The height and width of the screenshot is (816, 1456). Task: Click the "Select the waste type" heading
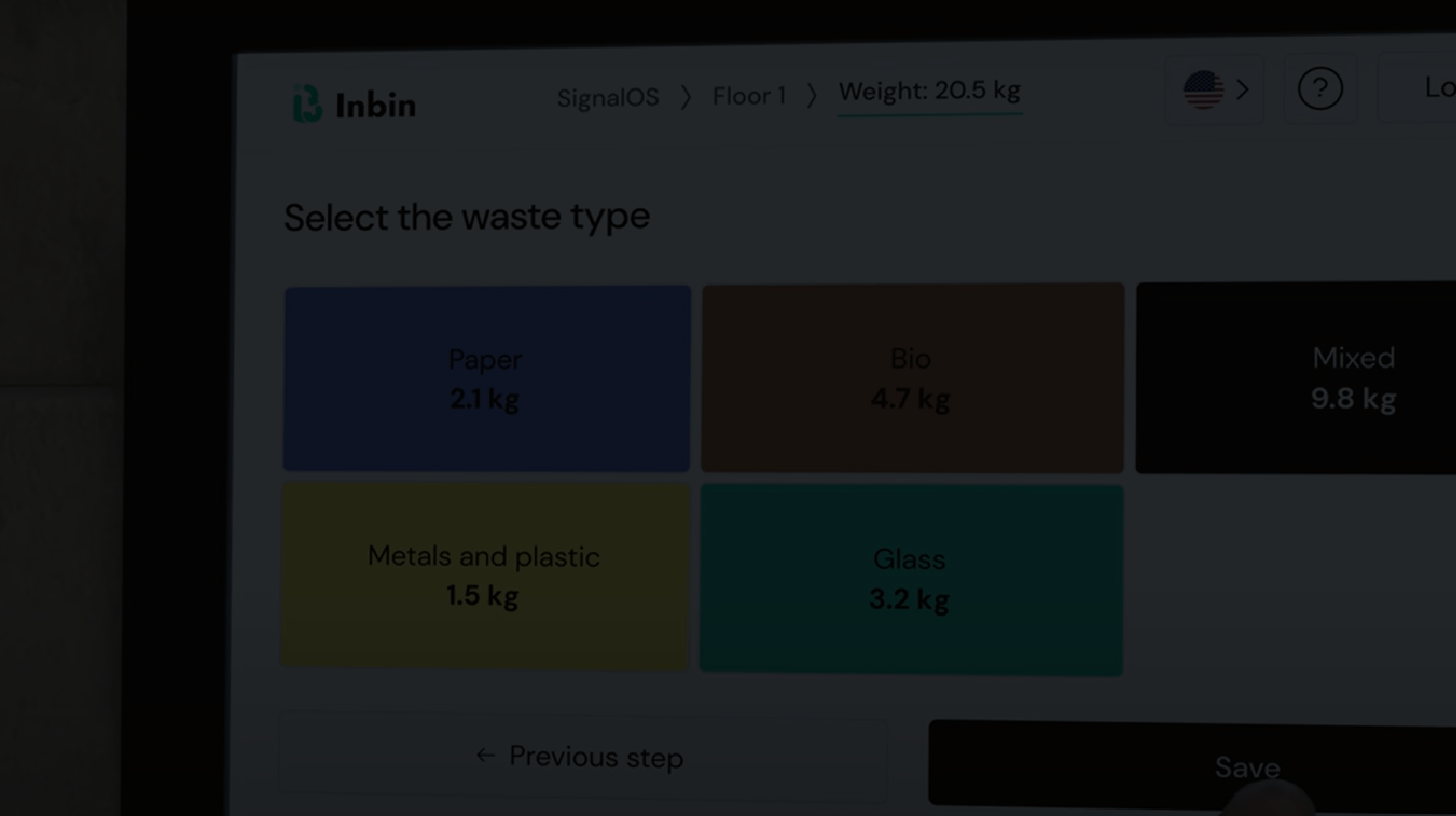tap(467, 217)
